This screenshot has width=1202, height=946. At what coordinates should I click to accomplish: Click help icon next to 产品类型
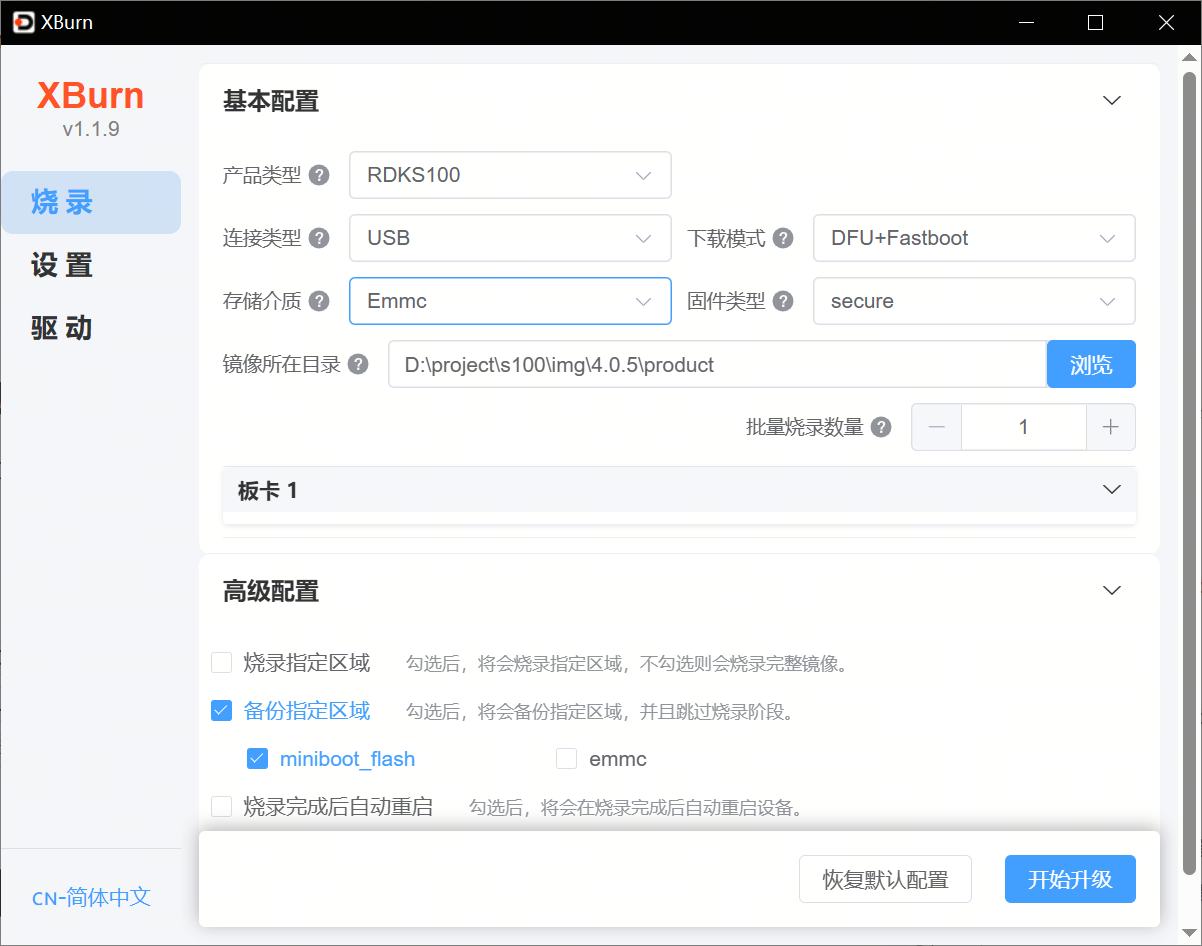[319, 175]
